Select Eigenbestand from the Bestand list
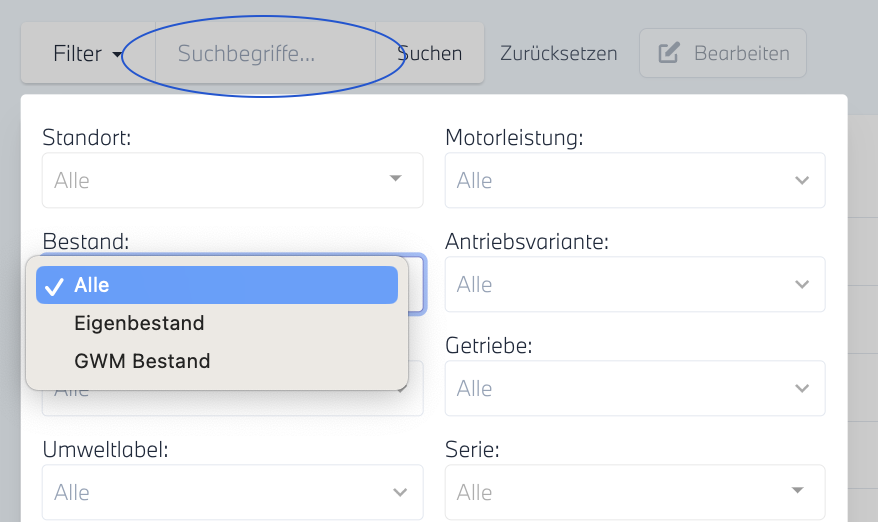This screenshot has width=878, height=522. pos(139,323)
